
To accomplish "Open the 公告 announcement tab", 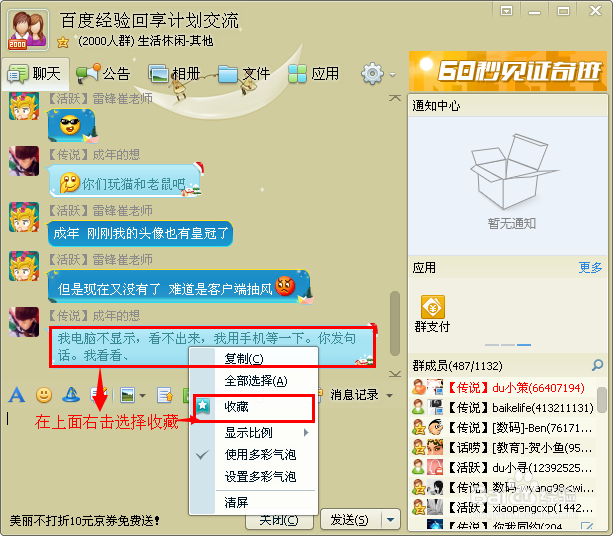I will coord(103,73).
